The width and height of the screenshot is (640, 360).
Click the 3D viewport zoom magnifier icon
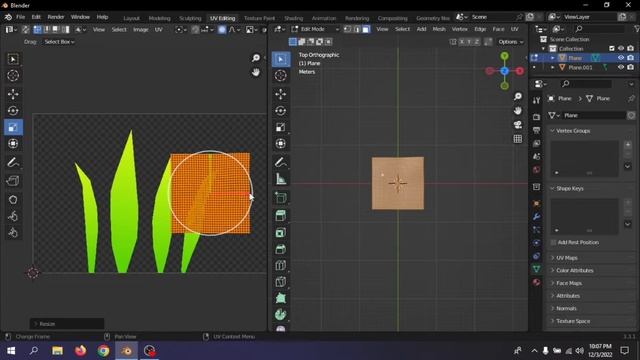coord(518,96)
